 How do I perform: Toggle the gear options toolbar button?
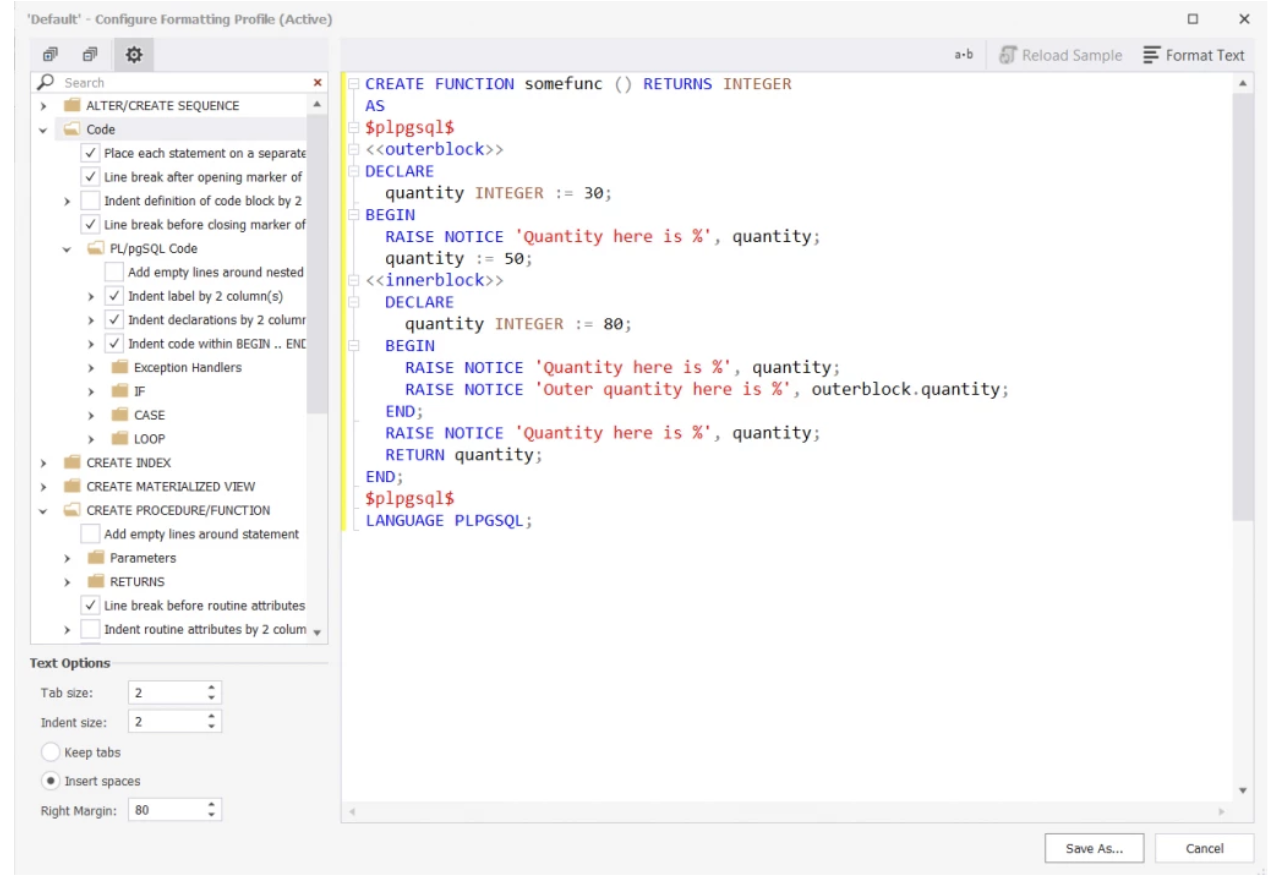coord(133,55)
